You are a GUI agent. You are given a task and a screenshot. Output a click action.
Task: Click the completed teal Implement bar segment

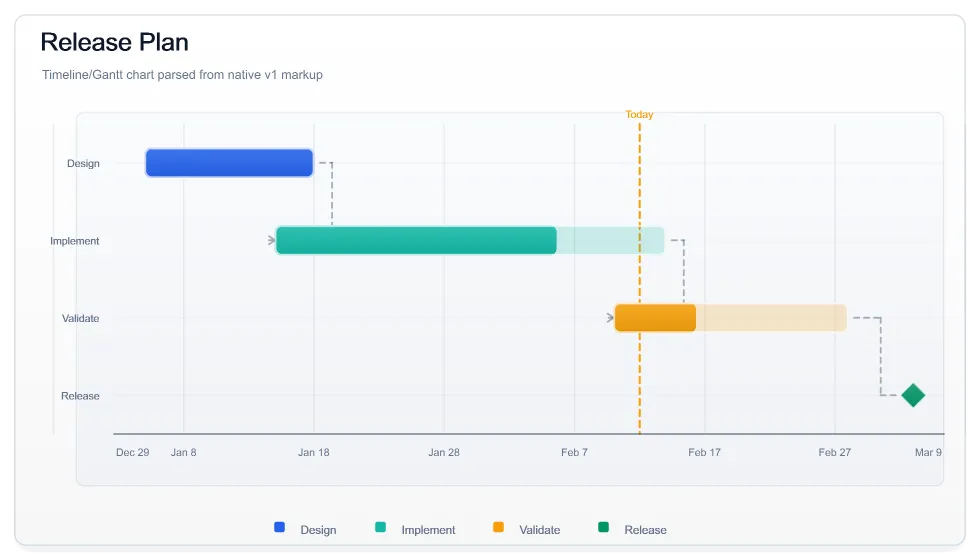[x=416, y=241]
